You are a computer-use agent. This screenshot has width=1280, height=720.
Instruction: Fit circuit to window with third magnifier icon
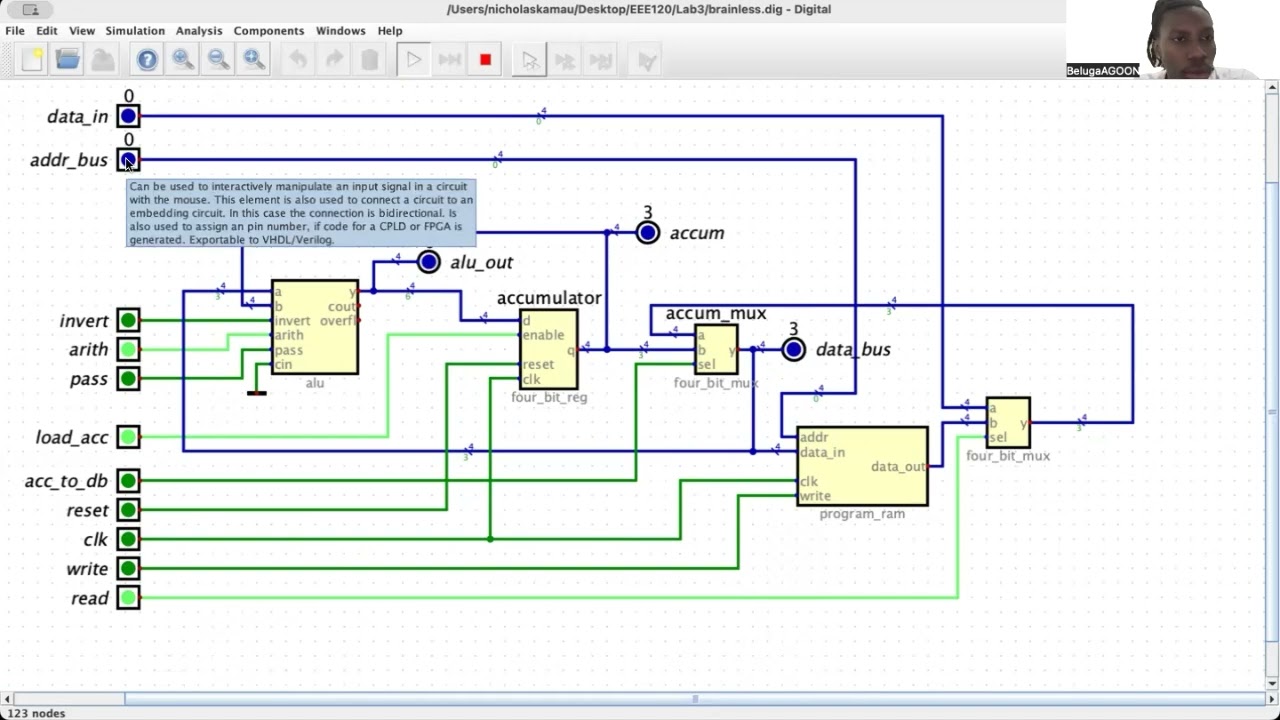pos(254,60)
